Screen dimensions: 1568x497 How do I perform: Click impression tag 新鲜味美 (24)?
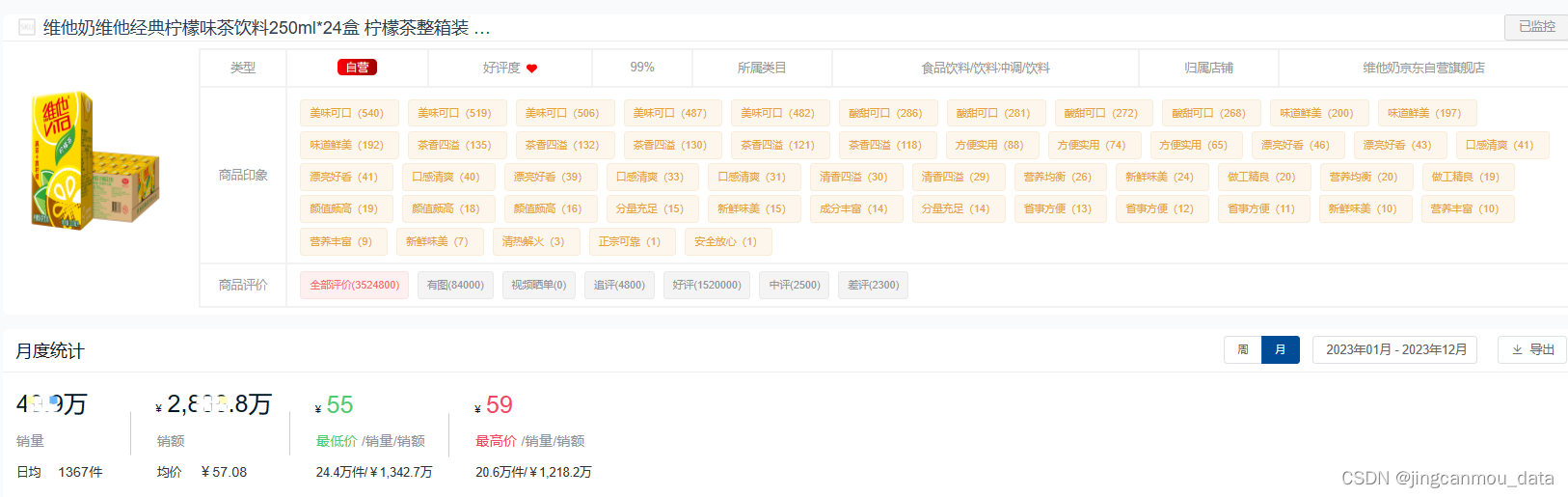click(1162, 177)
